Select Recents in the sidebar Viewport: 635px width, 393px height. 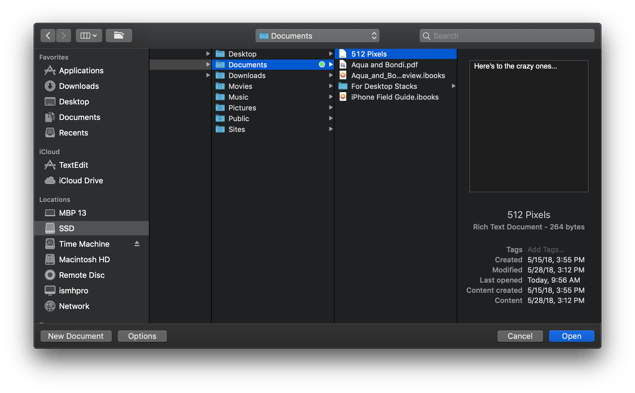(92, 133)
